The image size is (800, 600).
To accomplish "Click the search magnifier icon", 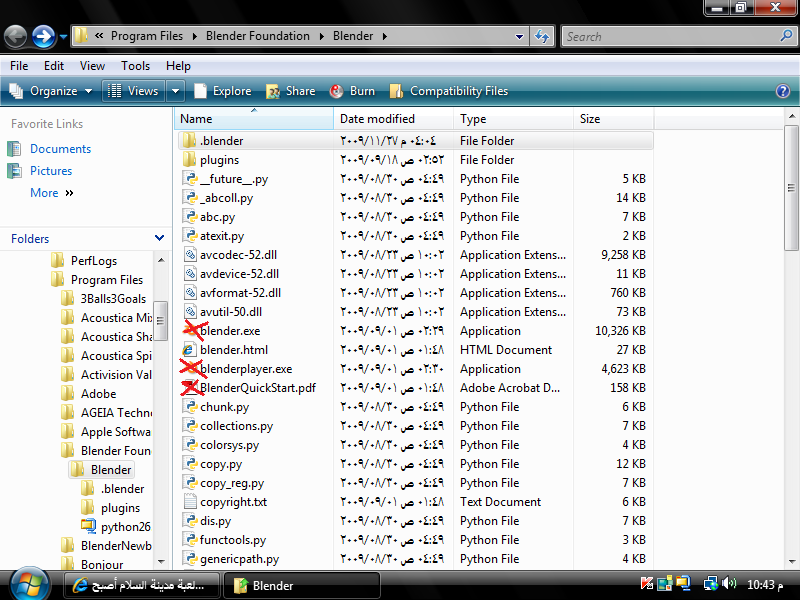I will pyautogui.click(x=787, y=36).
